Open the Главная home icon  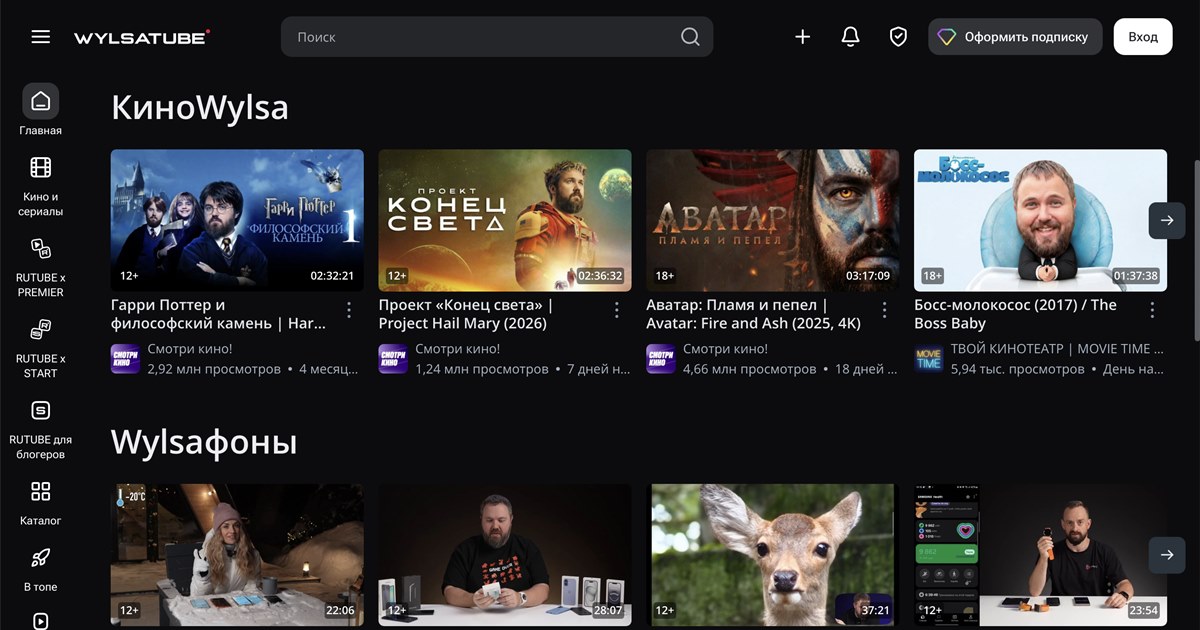point(40,101)
